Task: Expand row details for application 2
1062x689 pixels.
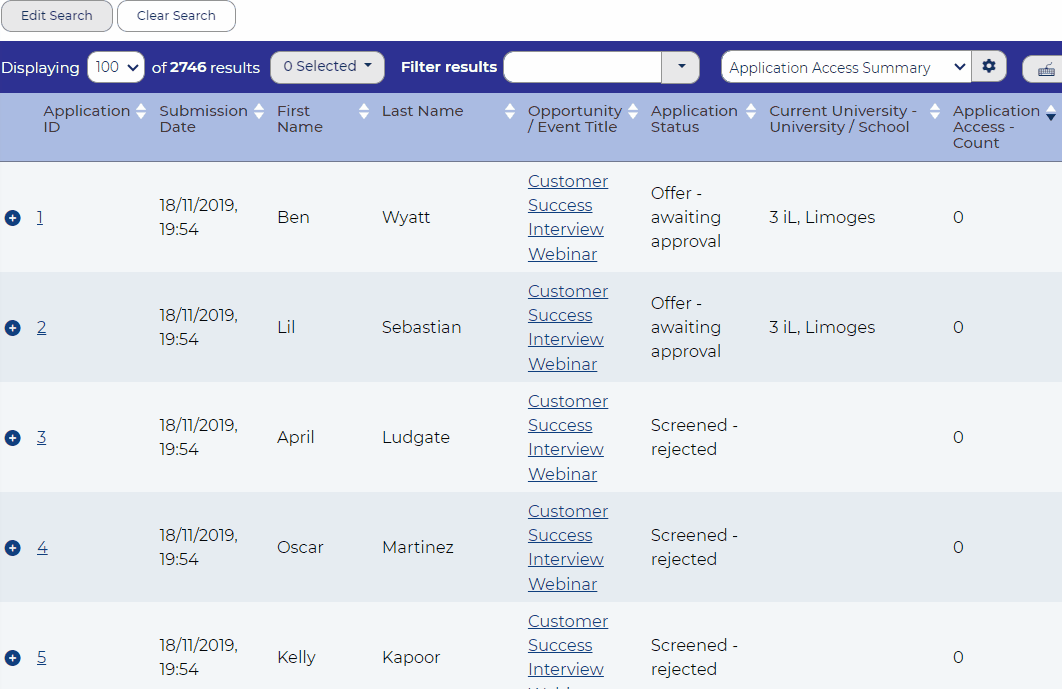Action: pyautogui.click(x=13, y=328)
